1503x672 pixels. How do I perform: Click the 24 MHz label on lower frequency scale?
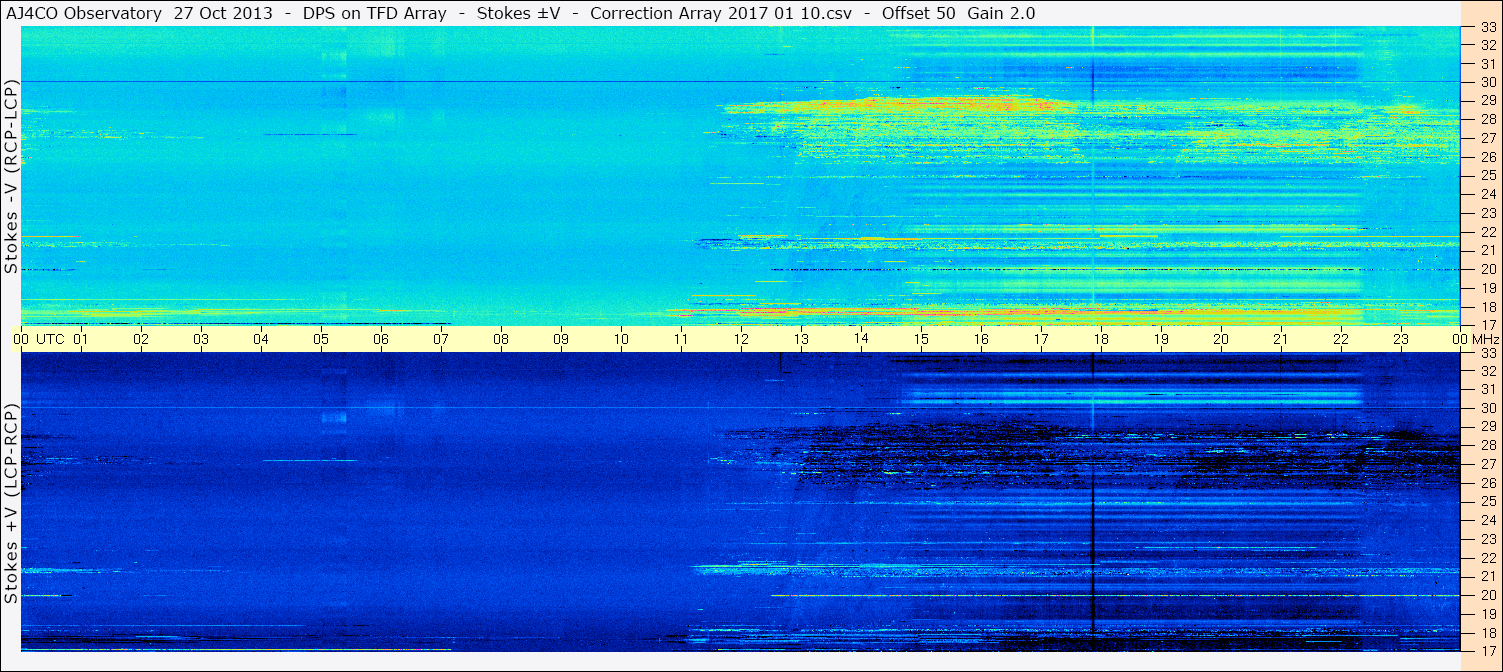(1487, 520)
